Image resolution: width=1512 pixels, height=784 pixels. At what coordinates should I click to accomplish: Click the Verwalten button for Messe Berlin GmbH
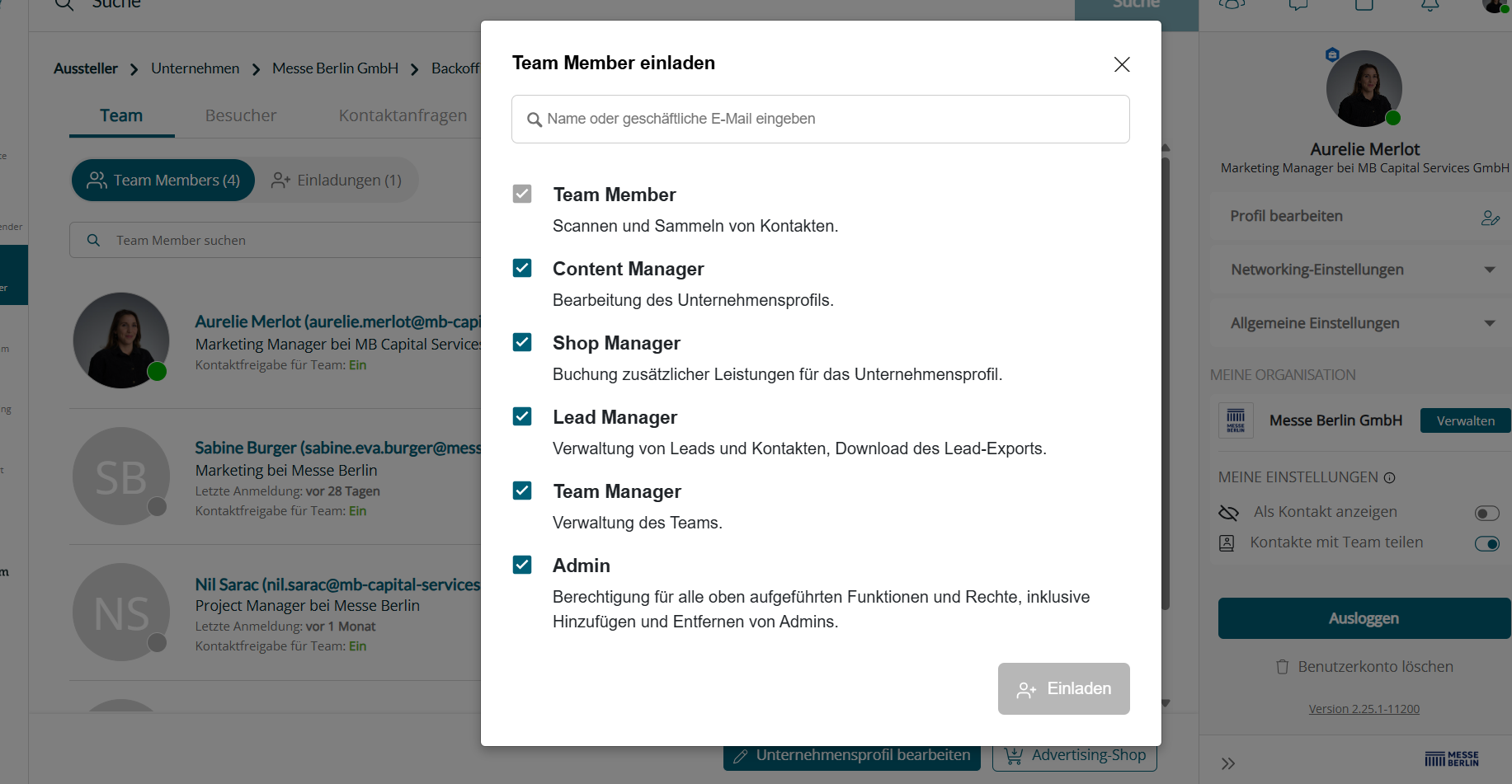pyautogui.click(x=1465, y=420)
